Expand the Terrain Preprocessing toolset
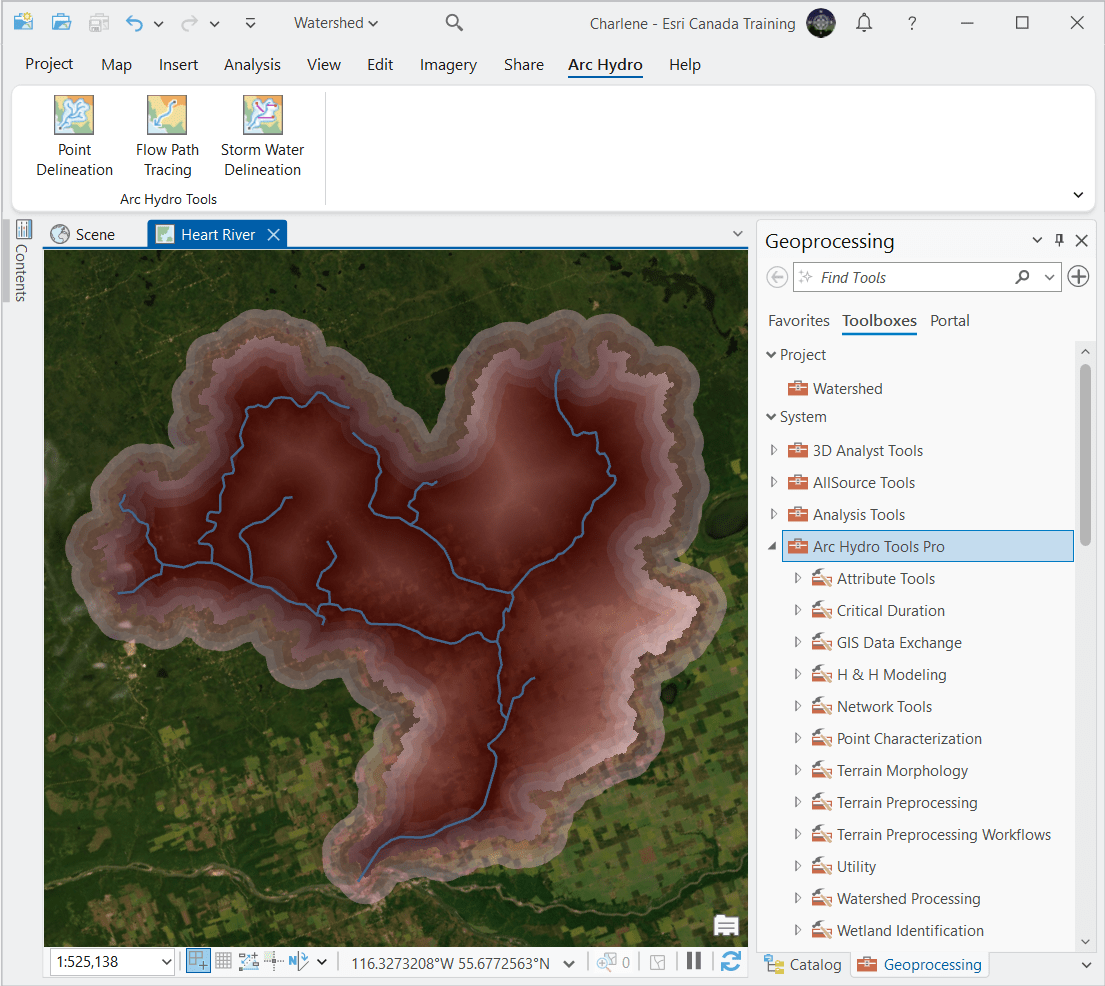1105x986 pixels. (x=798, y=802)
